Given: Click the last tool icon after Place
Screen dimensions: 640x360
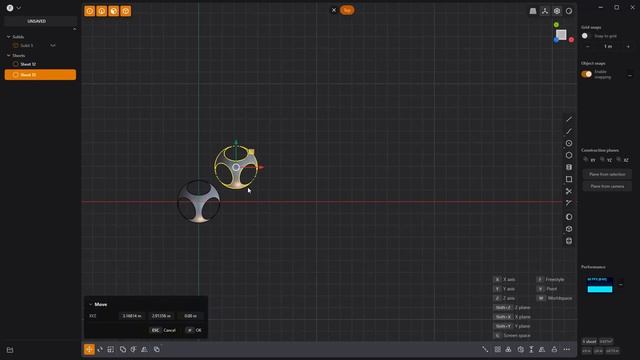Looking at the screenshot, I should 157,349.
